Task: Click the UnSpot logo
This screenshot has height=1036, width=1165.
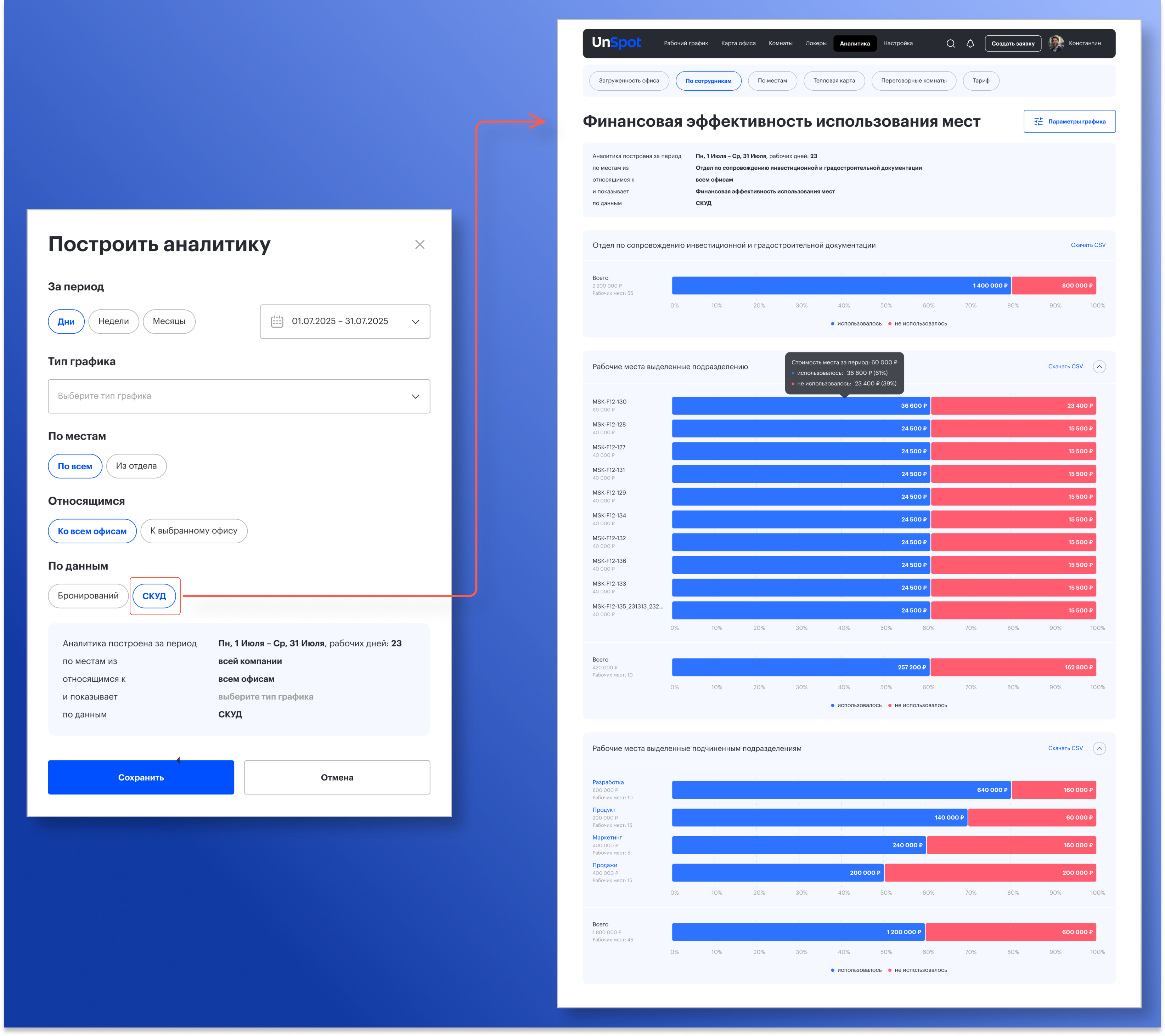Action: coord(616,43)
